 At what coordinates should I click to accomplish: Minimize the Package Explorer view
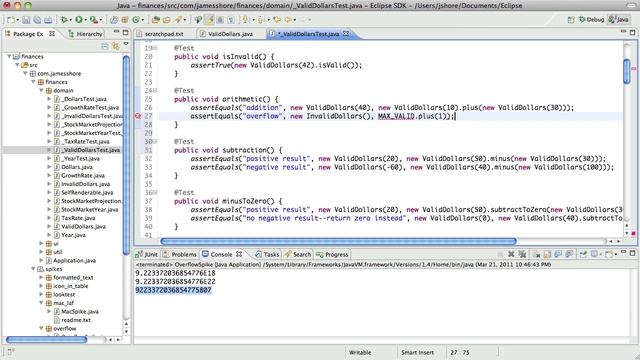[x=116, y=32]
